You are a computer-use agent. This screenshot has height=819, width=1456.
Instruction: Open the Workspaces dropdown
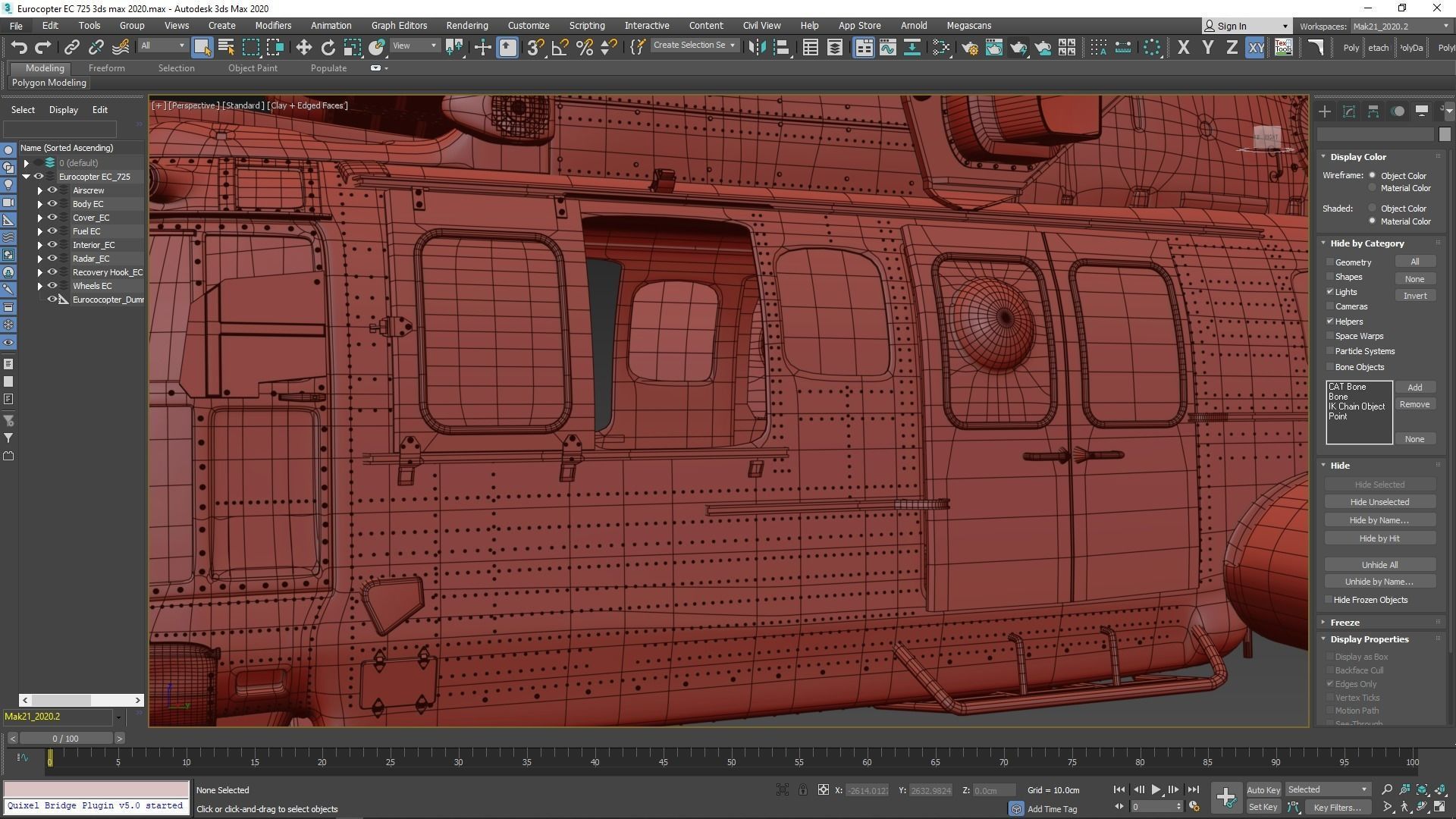pos(1400,26)
